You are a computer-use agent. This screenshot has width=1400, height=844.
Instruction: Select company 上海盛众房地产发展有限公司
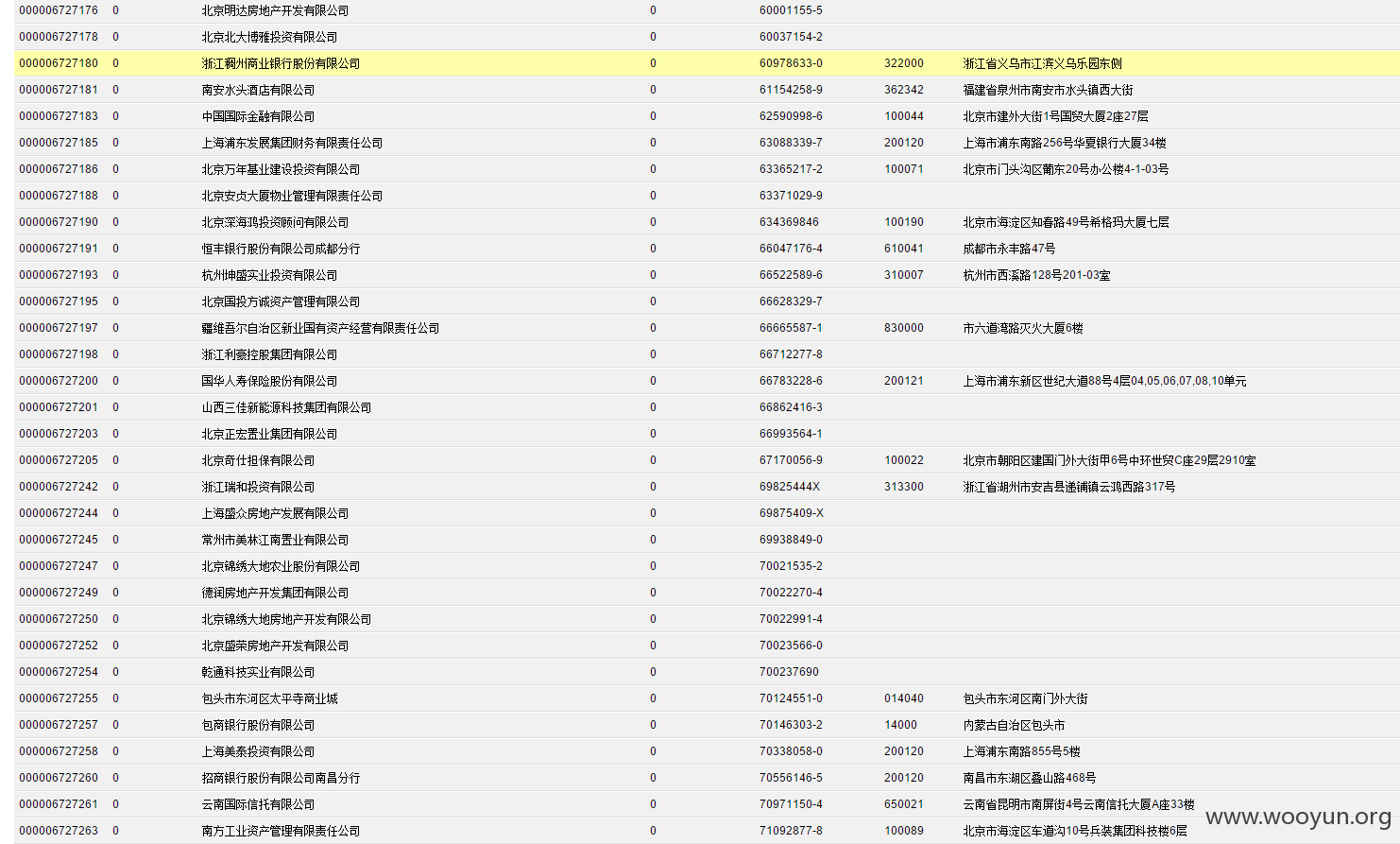275,513
